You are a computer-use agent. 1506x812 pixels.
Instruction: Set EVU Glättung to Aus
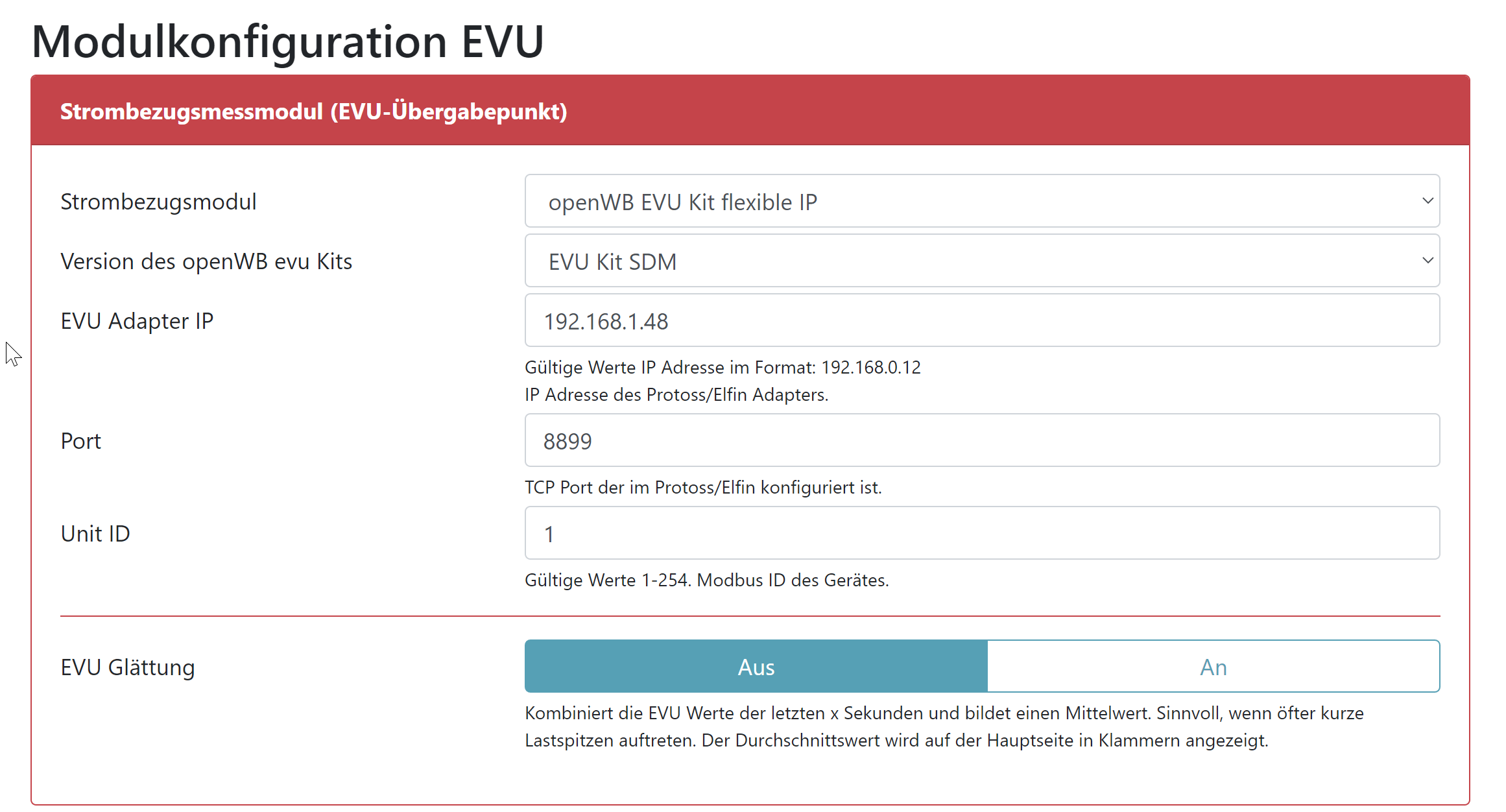pos(756,667)
